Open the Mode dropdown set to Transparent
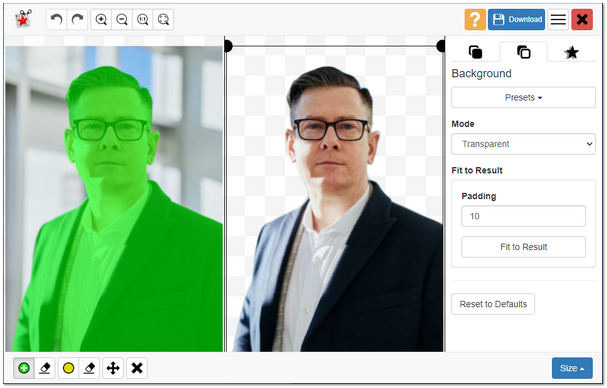 tap(523, 144)
